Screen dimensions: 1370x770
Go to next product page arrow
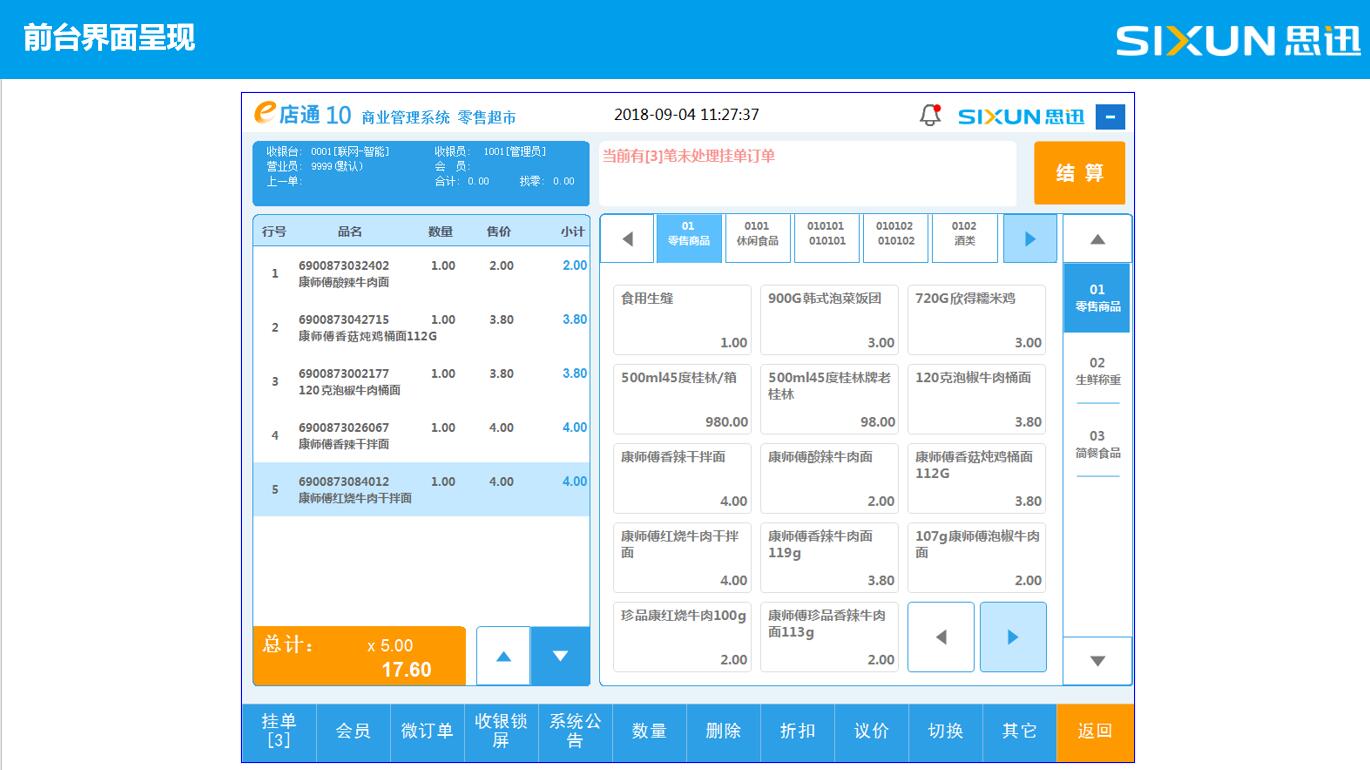point(1013,637)
